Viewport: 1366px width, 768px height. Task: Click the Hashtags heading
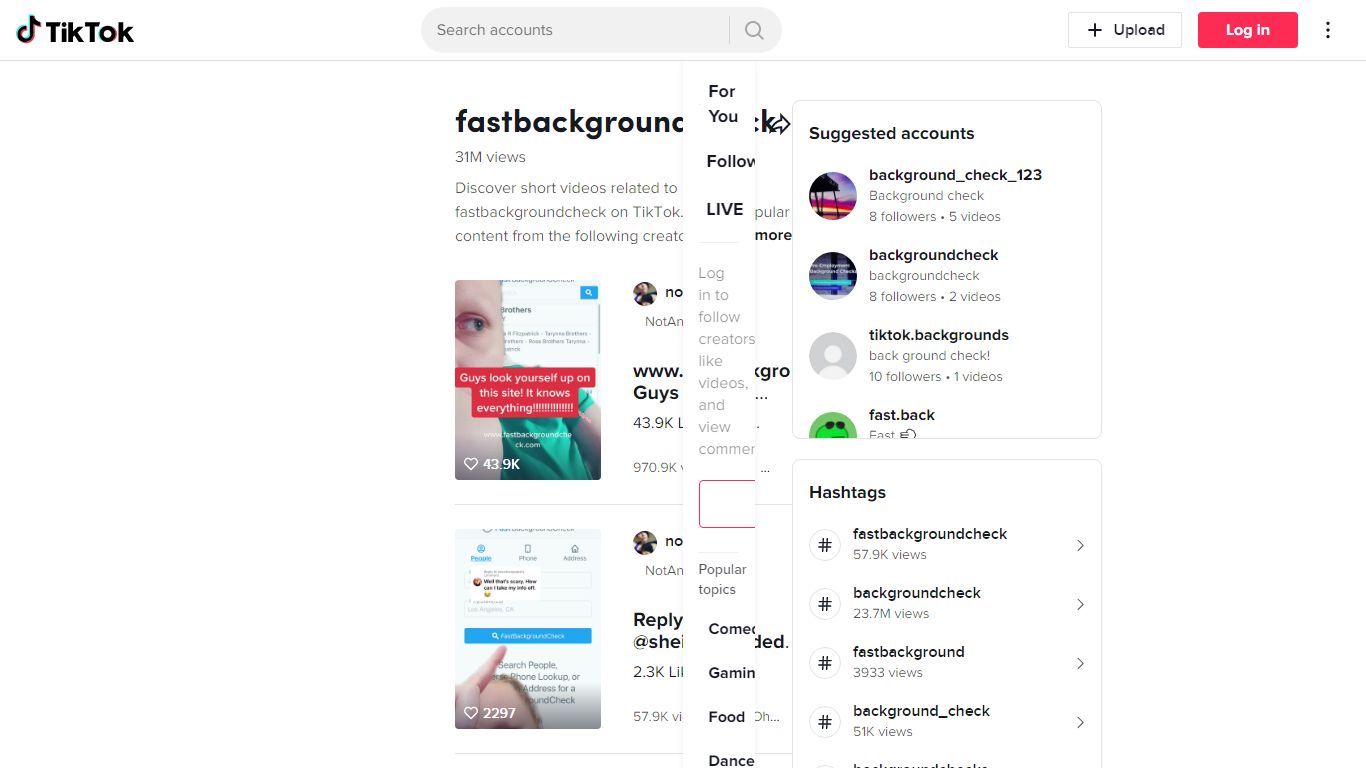(x=847, y=493)
